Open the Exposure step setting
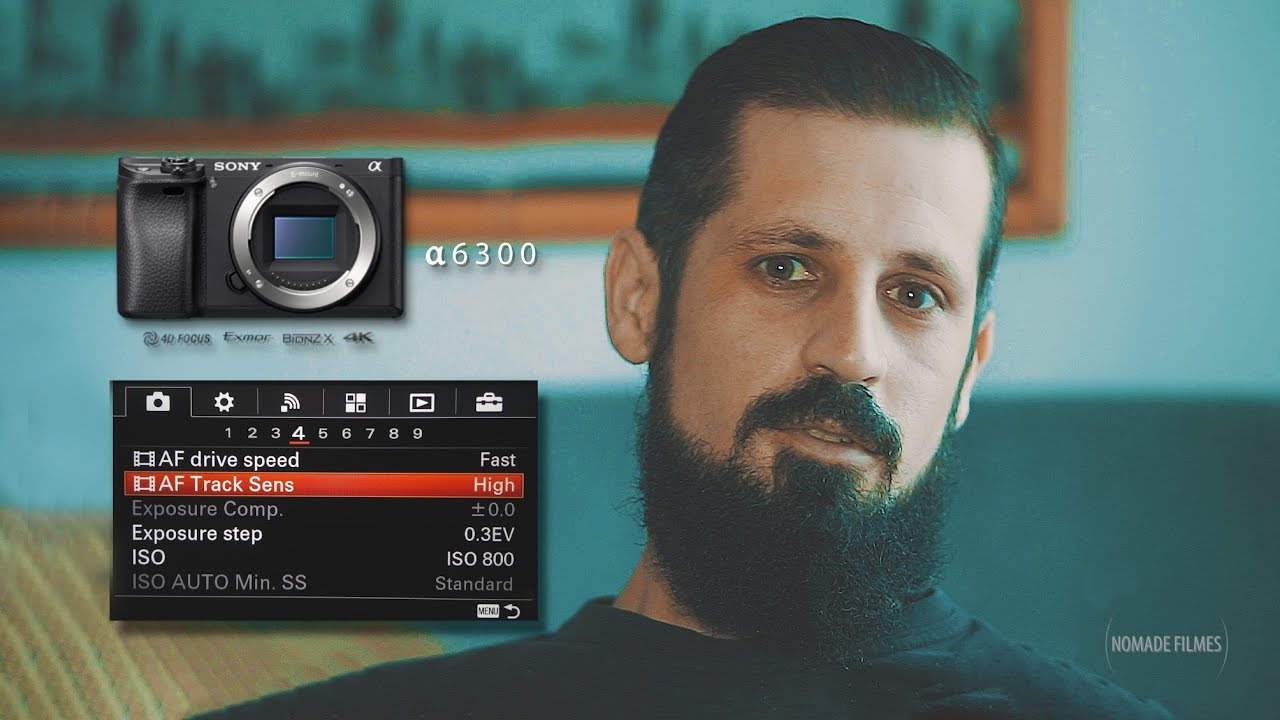The width and height of the screenshot is (1280, 720). pyautogui.click(x=324, y=534)
